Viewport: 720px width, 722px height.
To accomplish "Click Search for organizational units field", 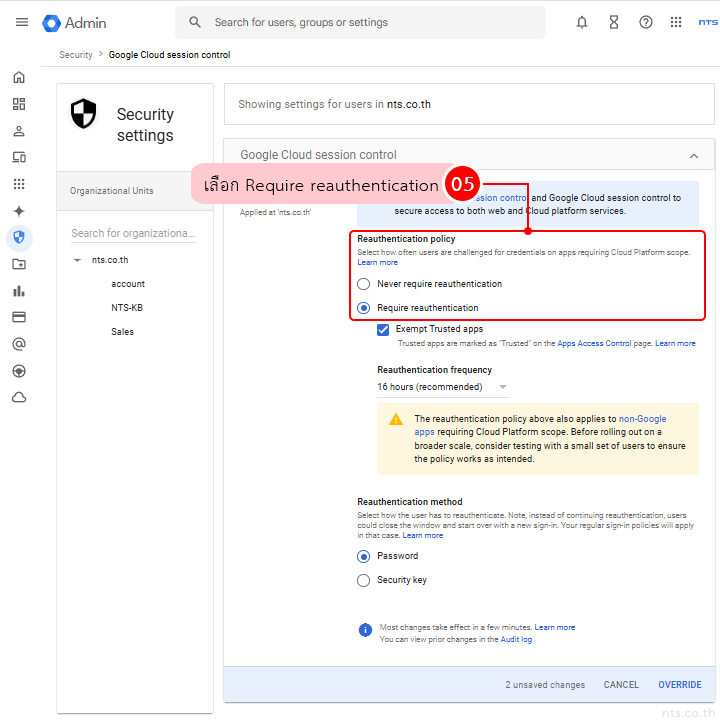I will point(134,233).
